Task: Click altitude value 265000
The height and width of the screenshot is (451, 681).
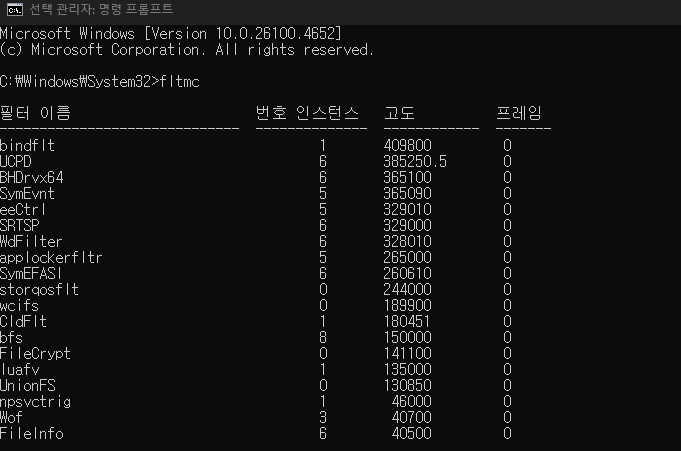Action: 407,257
